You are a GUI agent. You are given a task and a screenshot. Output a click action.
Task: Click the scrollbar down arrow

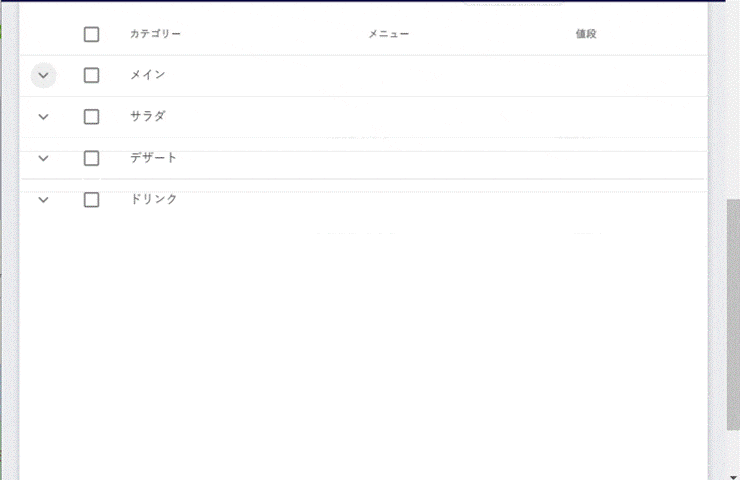tap(733, 477)
